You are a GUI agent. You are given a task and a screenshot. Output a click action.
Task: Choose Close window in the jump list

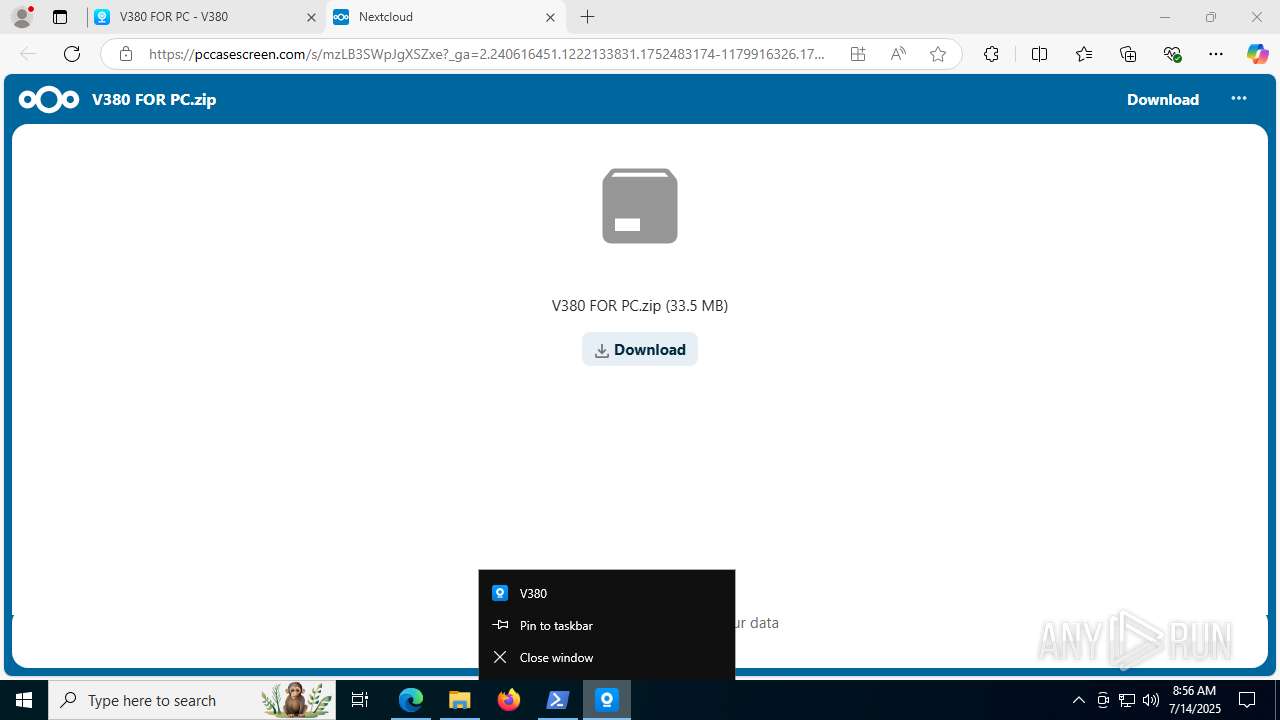tap(607, 657)
